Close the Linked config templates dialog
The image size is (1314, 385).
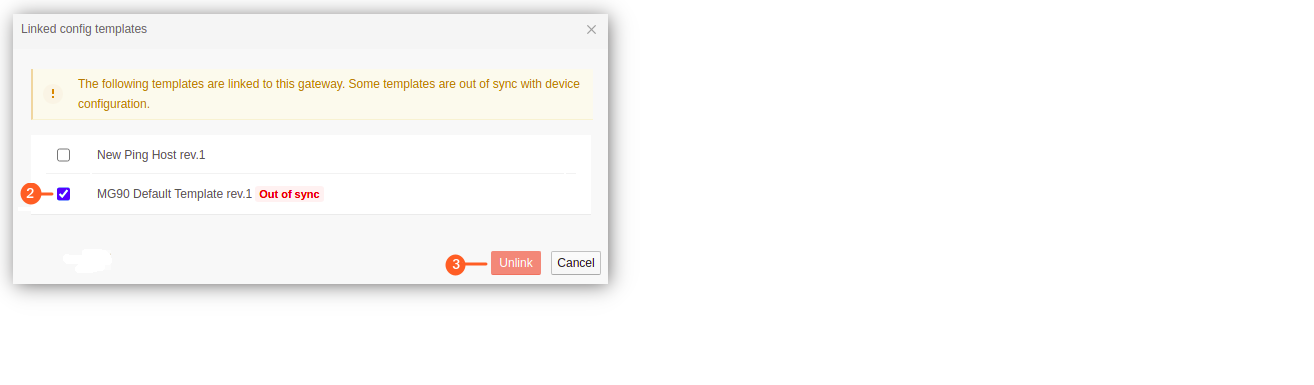[x=591, y=30]
